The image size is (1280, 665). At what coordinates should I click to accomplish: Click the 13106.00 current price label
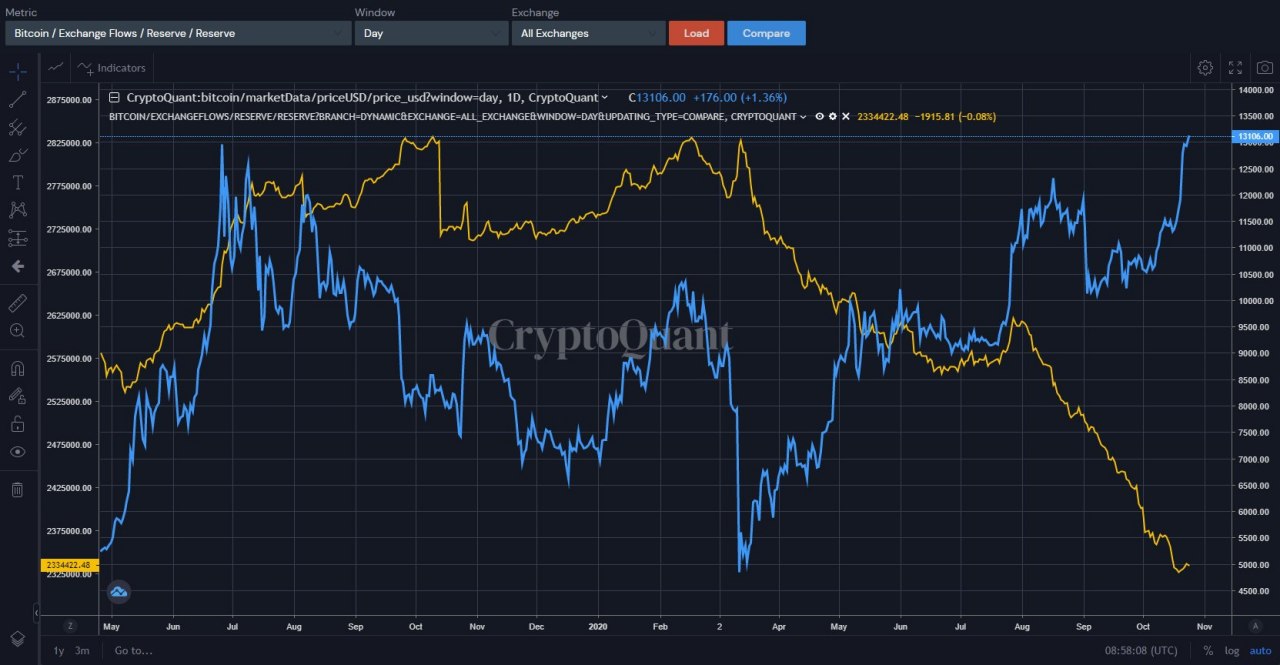(x=1256, y=136)
